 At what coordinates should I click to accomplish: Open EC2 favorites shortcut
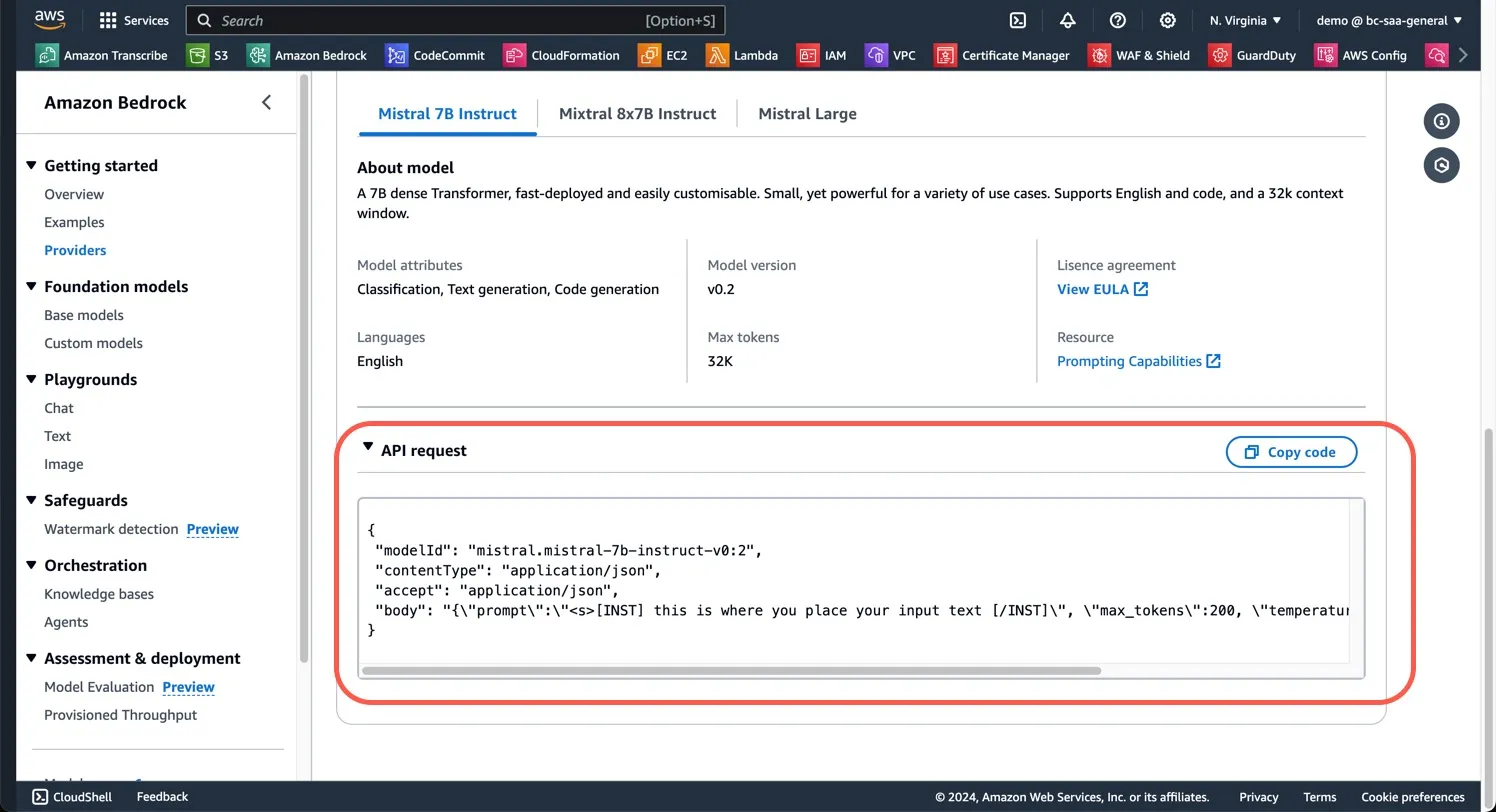point(663,55)
